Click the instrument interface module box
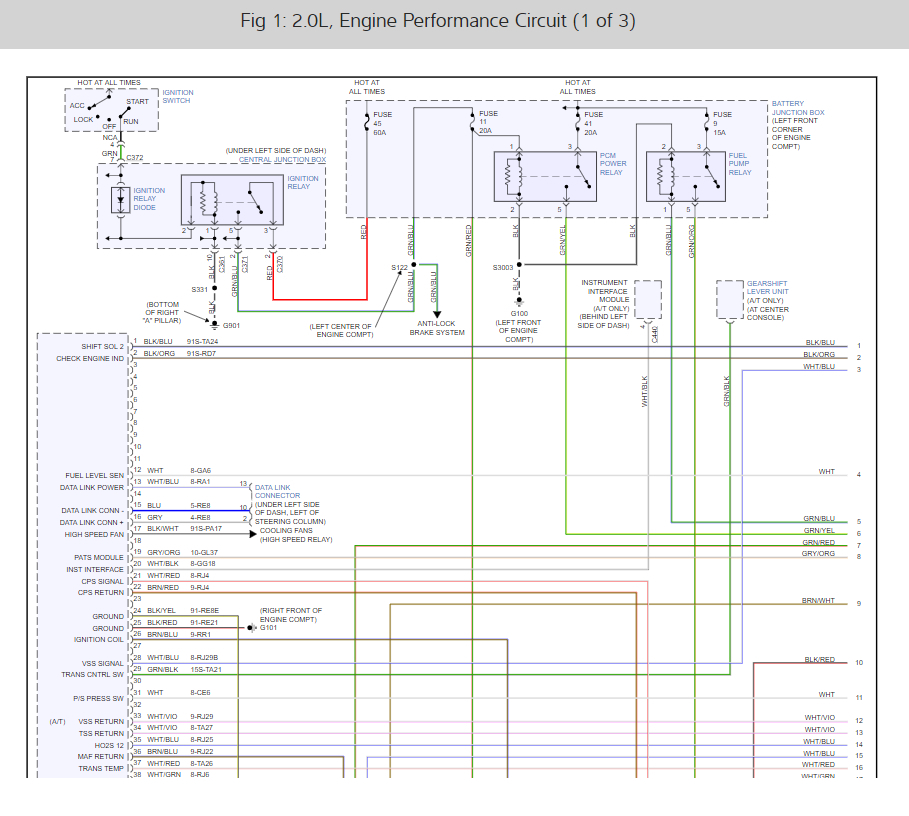The height and width of the screenshot is (816, 909). (x=648, y=299)
